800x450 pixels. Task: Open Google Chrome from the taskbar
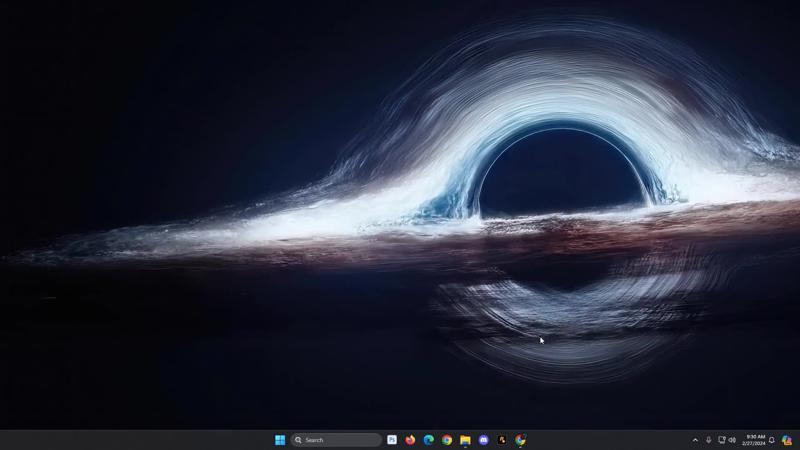coord(447,440)
